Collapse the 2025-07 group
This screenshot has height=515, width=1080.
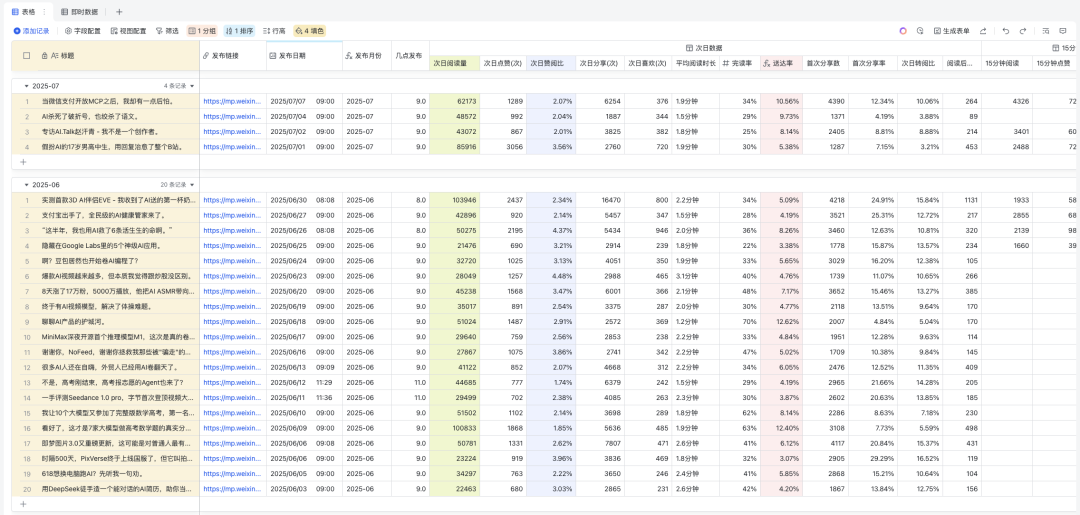click(27, 86)
